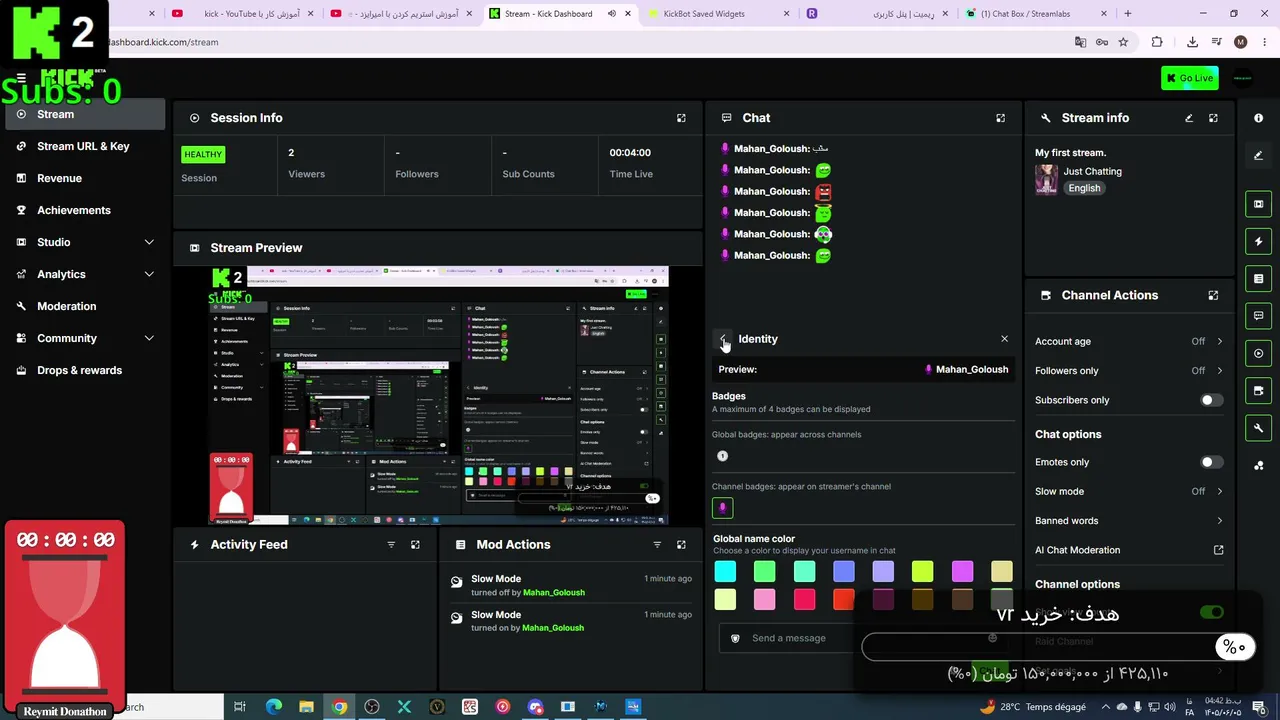Toggle the play-circle widget icon in right sidebar

pyautogui.click(x=1258, y=353)
